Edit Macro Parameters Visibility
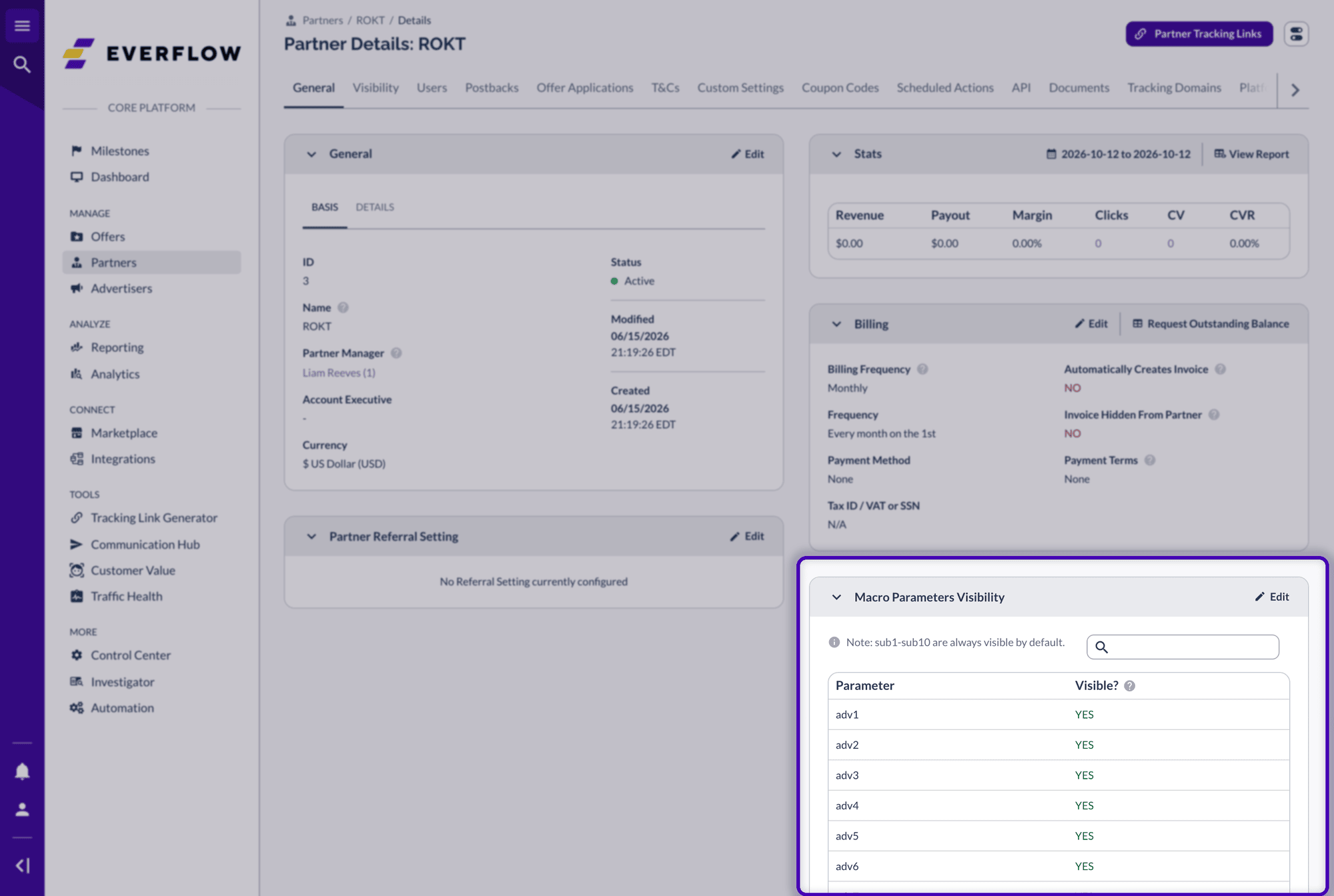The image size is (1334, 896). pos(1272,597)
